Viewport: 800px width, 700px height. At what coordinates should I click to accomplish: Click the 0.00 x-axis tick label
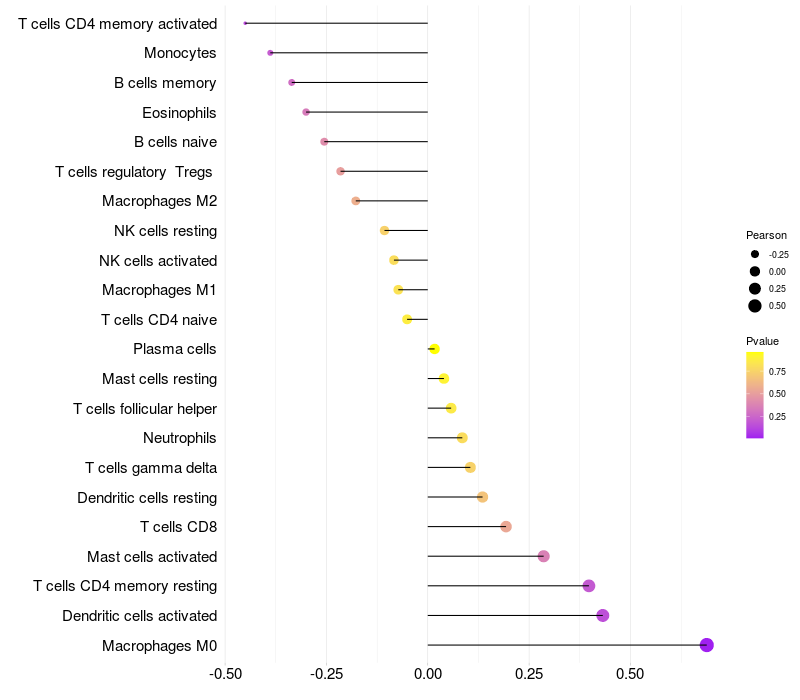point(428,674)
